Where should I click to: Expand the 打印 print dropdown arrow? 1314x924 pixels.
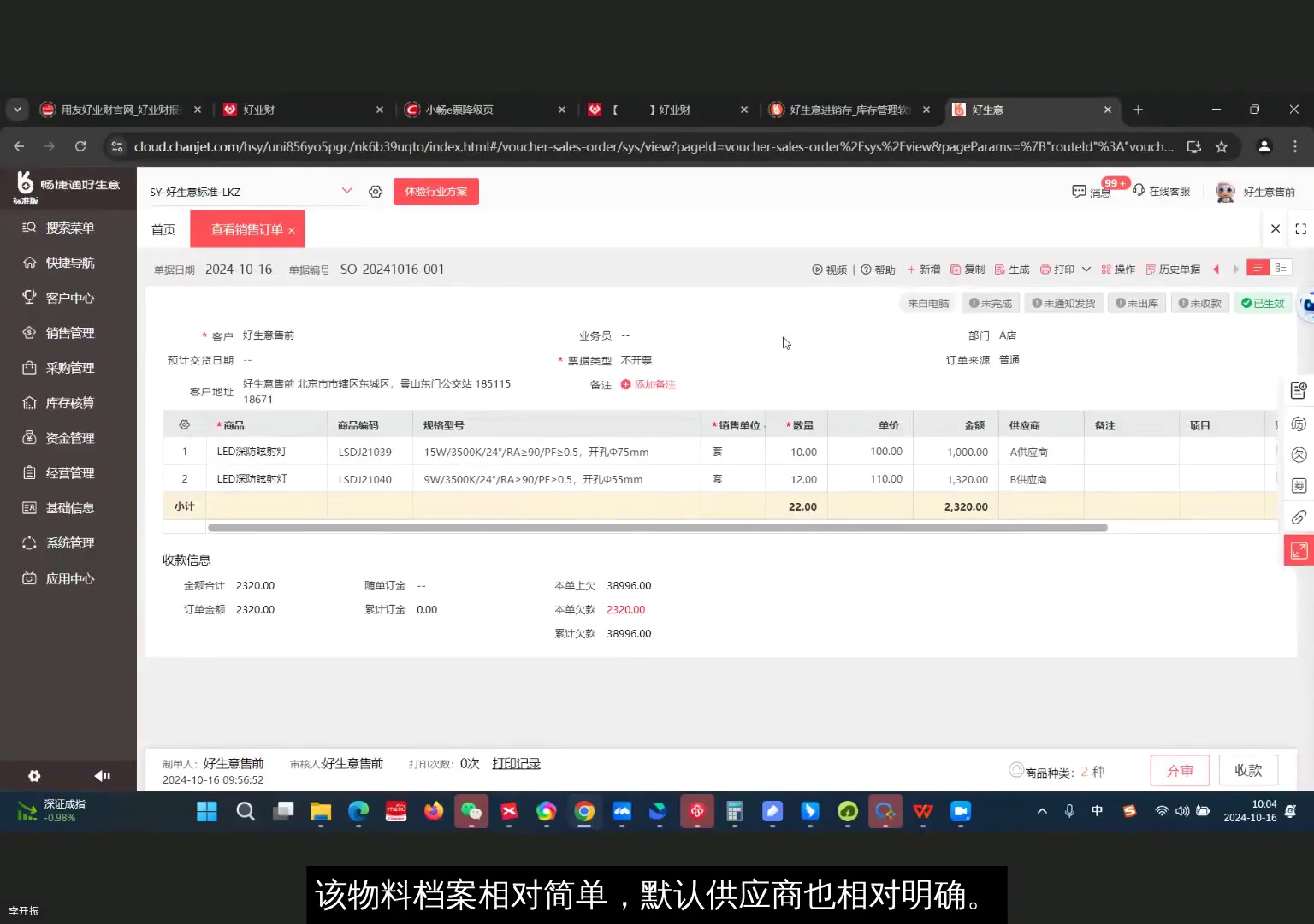[x=1085, y=269]
